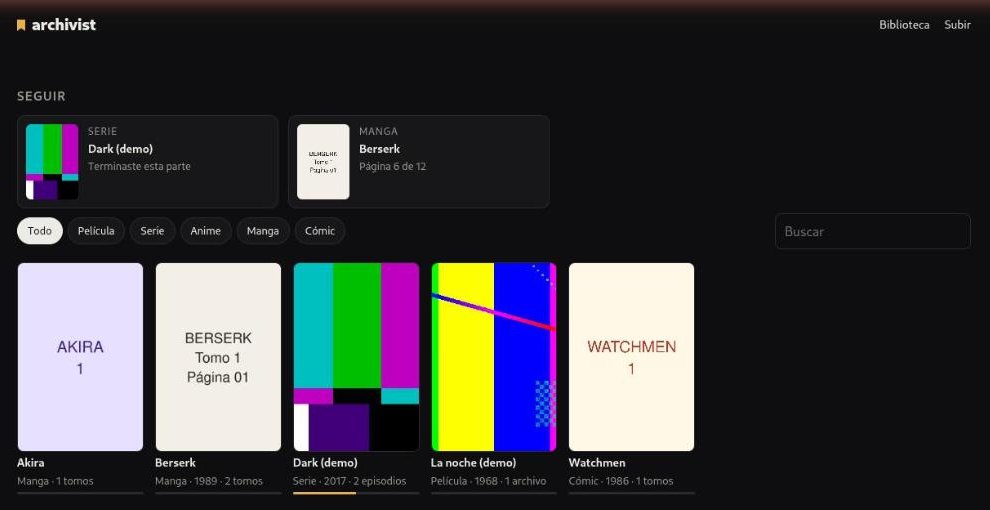Click 'Página 6 de 12' progress text
The height and width of the screenshot is (510, 990).
click(x=393, y=167)
